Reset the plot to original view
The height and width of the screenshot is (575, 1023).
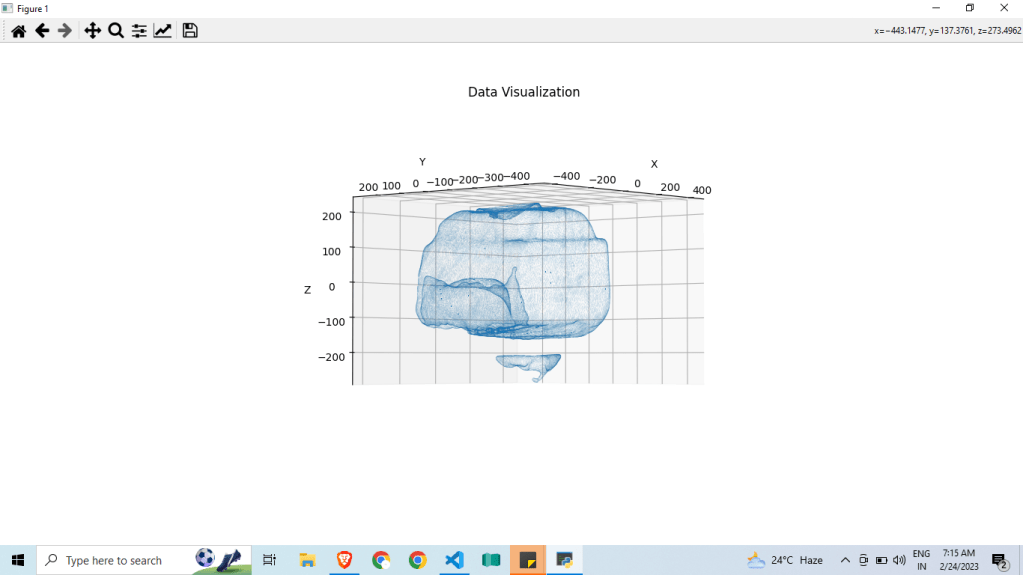[18, 31]
